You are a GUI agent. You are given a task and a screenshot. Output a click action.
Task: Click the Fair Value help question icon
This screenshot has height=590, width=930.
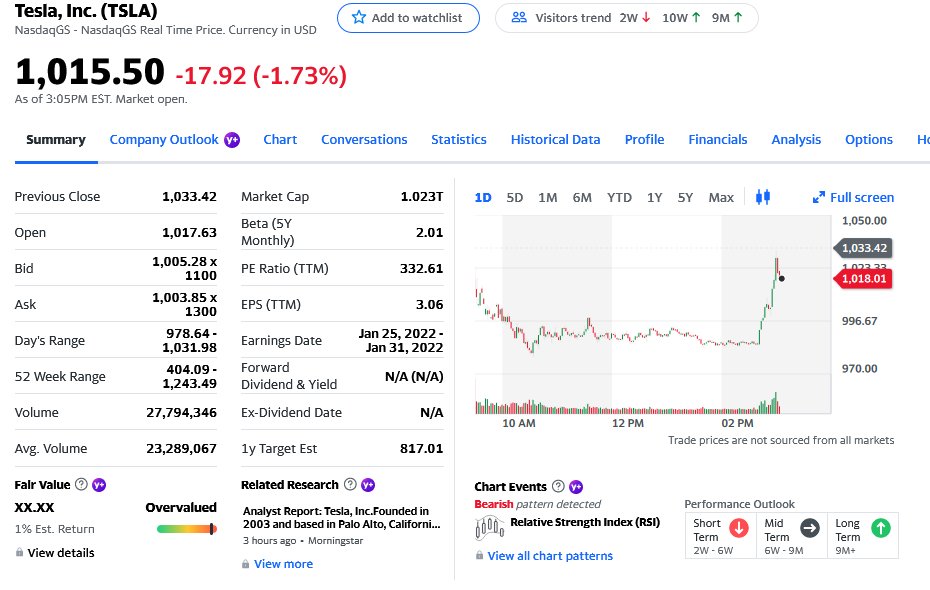(81, 484)
